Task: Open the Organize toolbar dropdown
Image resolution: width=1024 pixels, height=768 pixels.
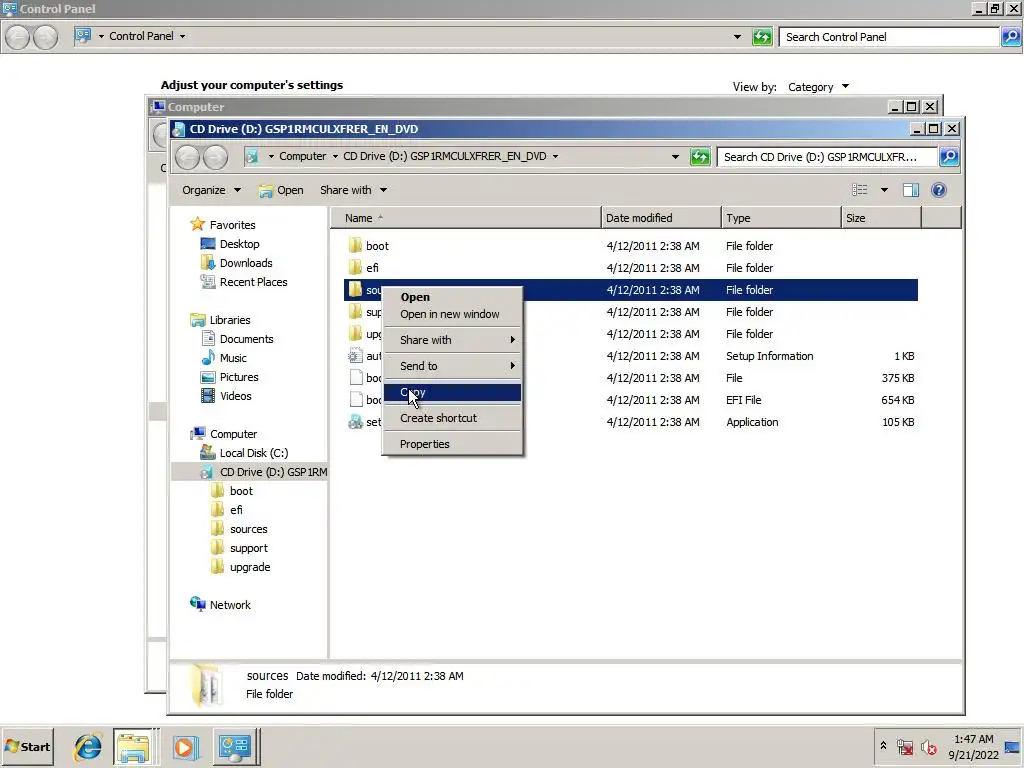Action: tap(211, 190)
